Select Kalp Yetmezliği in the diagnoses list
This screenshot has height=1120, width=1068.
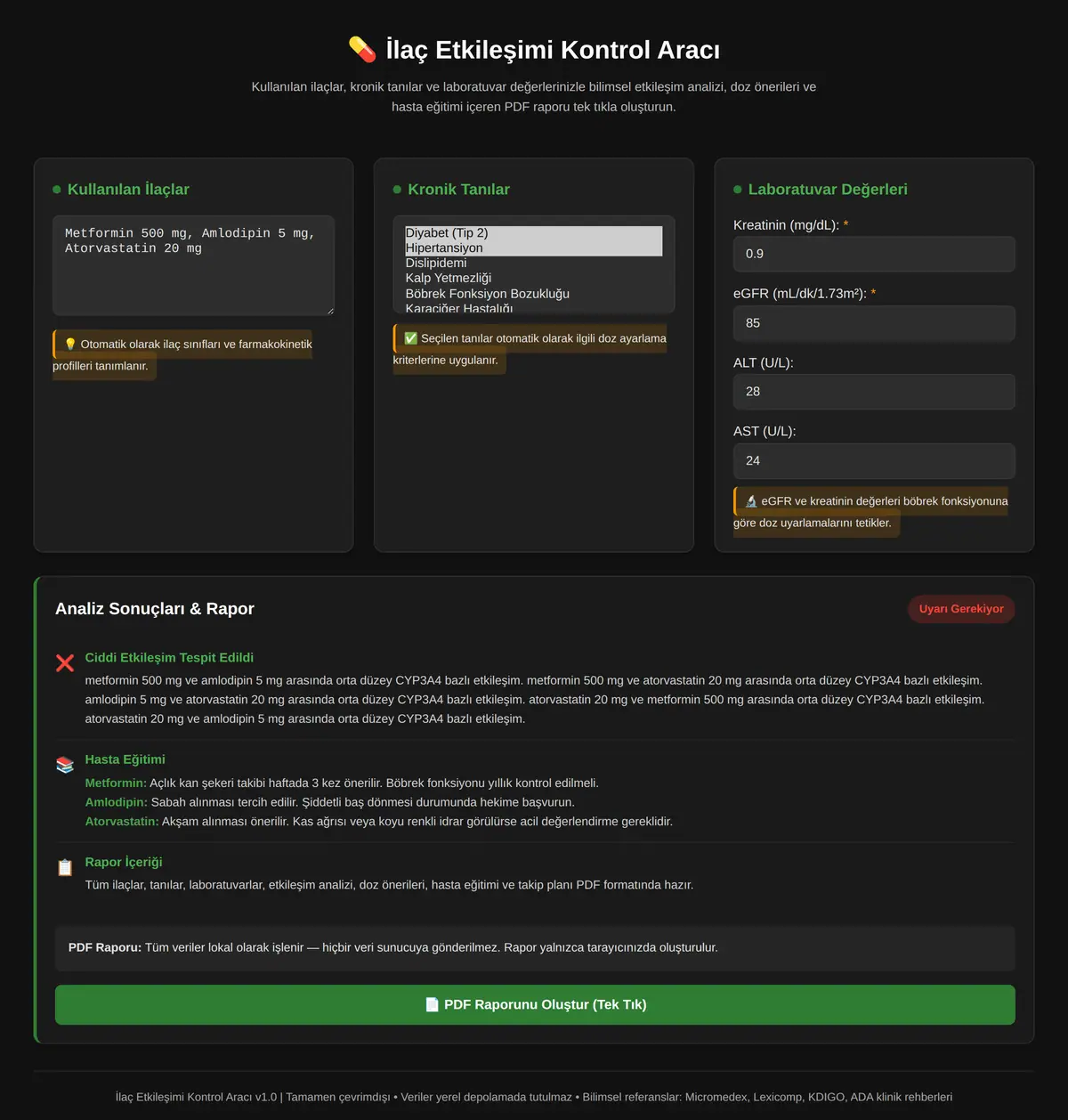point(534,279)
